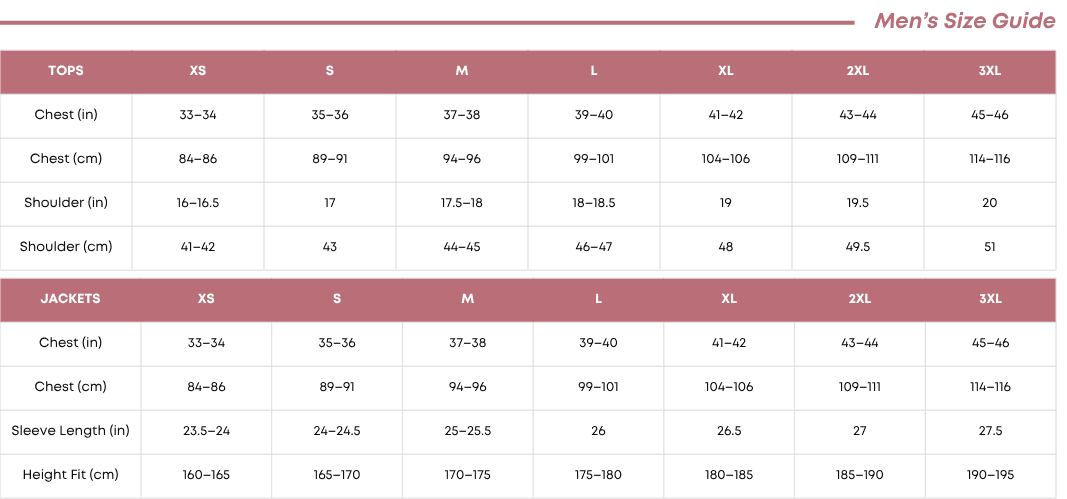
Task: Select the 23.5–24 sleeve length cell
Action: click(207, 431)
